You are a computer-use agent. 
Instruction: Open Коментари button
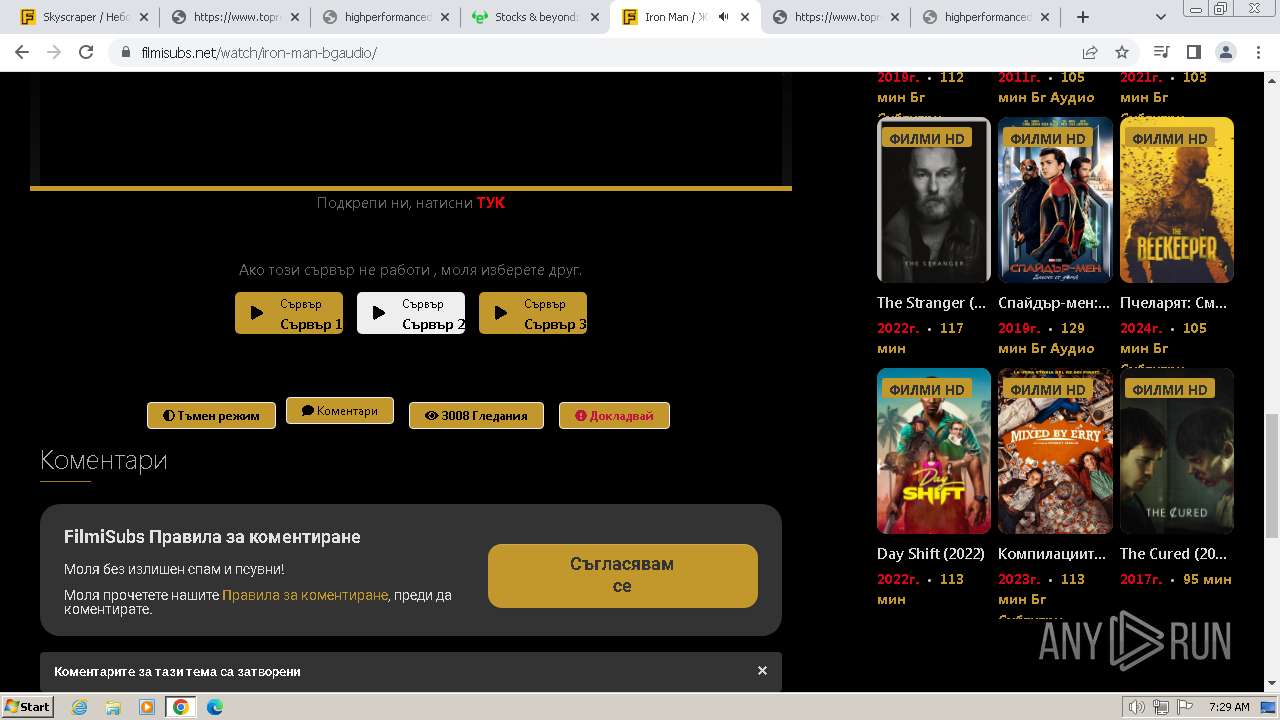(340, 411)
